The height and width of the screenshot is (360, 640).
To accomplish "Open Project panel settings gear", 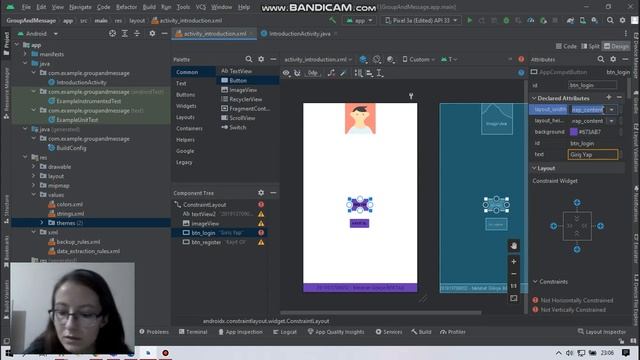I will (x=152, y=33).
